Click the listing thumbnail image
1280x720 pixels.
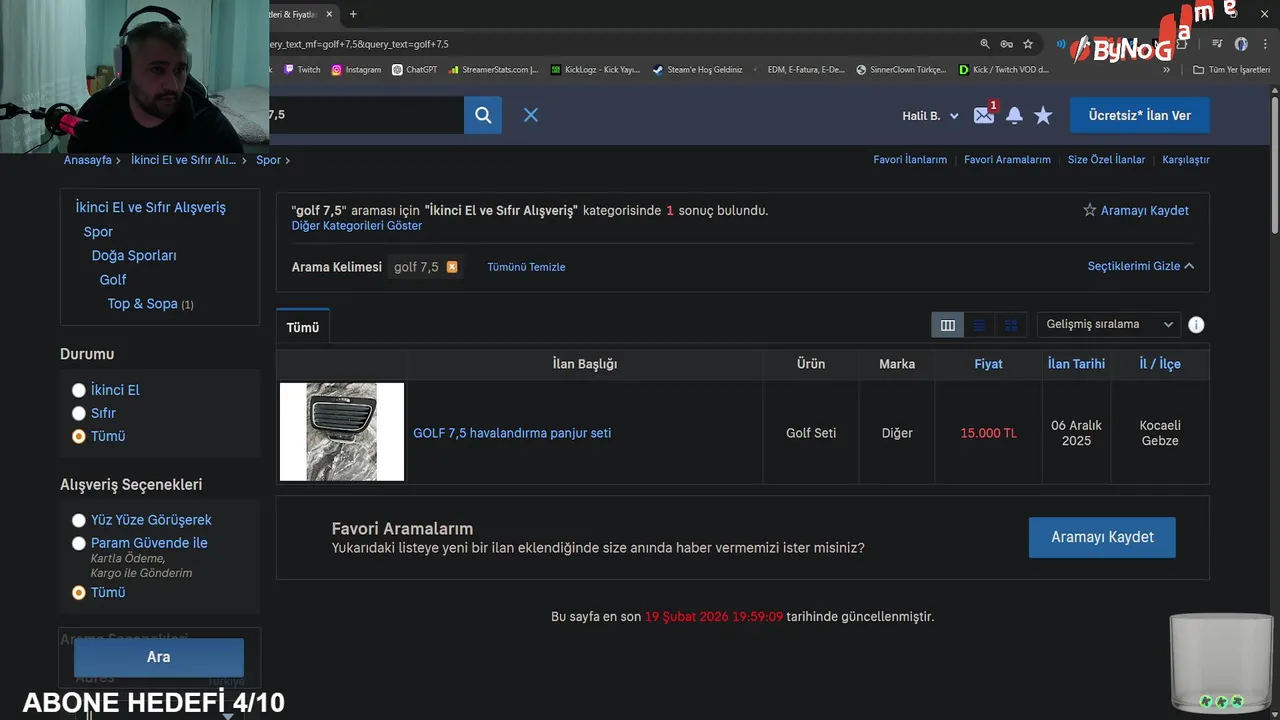click(x=342, y=432)
